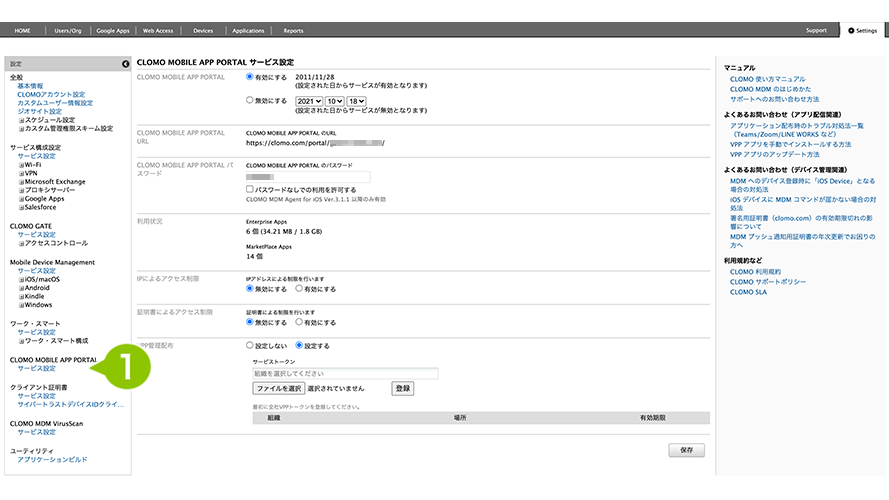Click the 組織を選択してください service token field
Viewport: 889px width, 500px height.
(345, 374)
